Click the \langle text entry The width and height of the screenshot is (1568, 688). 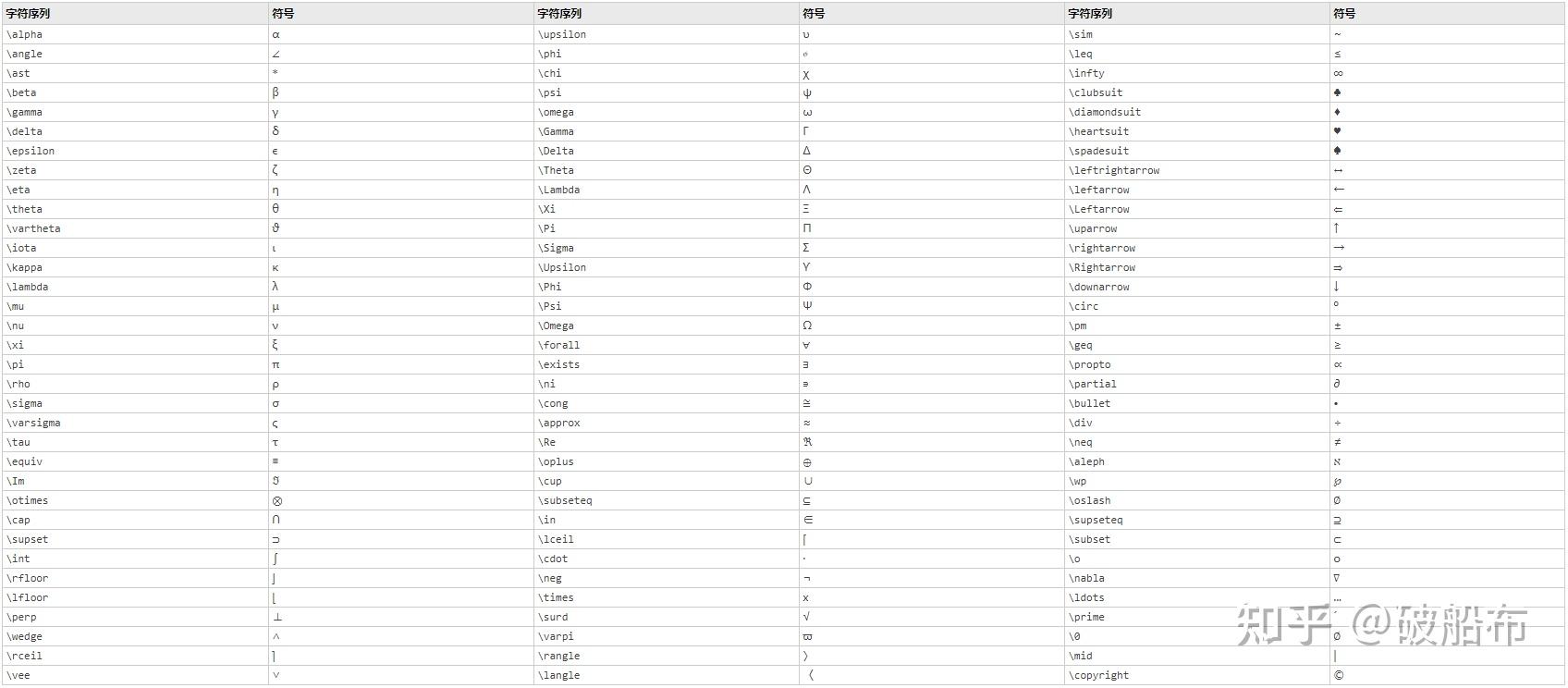click(558, 675)
